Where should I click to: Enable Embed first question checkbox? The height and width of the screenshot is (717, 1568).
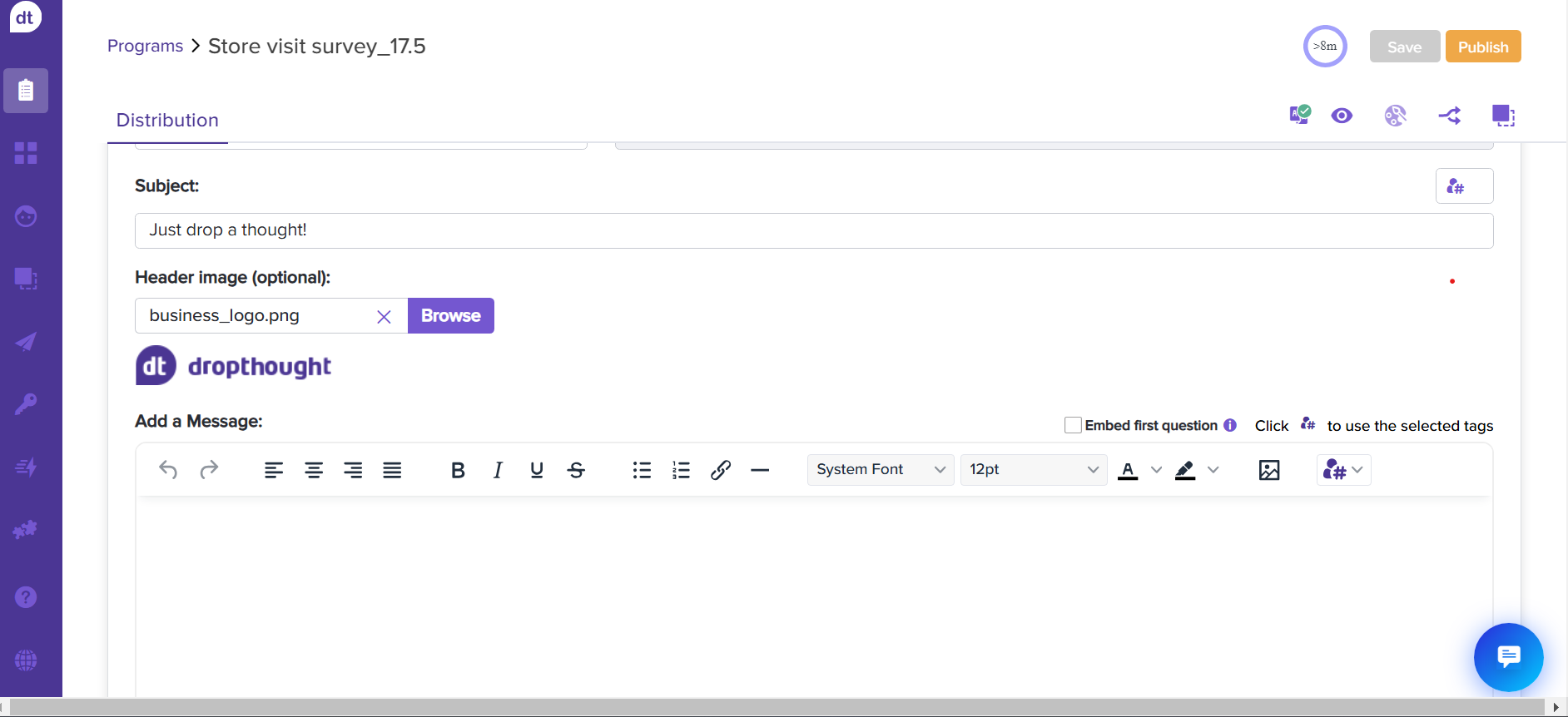pyautogui.click(x=1073, y=425)
